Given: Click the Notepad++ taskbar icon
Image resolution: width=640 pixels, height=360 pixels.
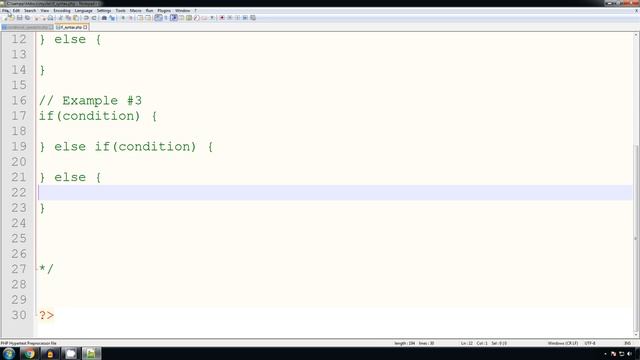Looking at the screenshot, I should pyautogui.click(x=91, y=353).
